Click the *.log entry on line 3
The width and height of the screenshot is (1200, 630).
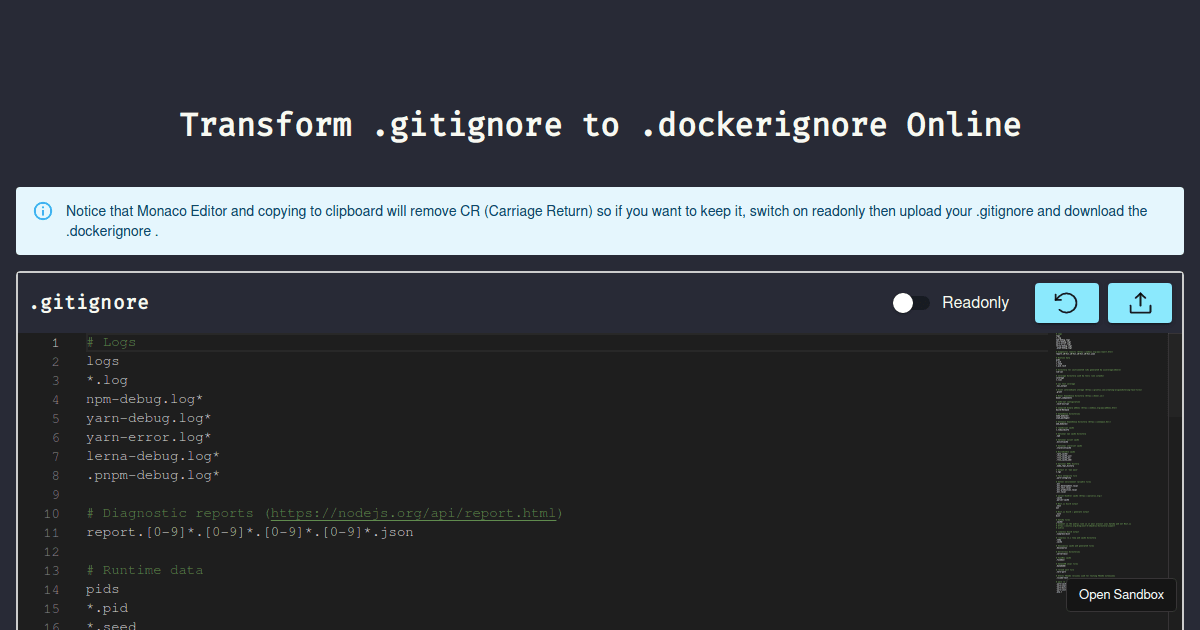(x=106, y=379)
